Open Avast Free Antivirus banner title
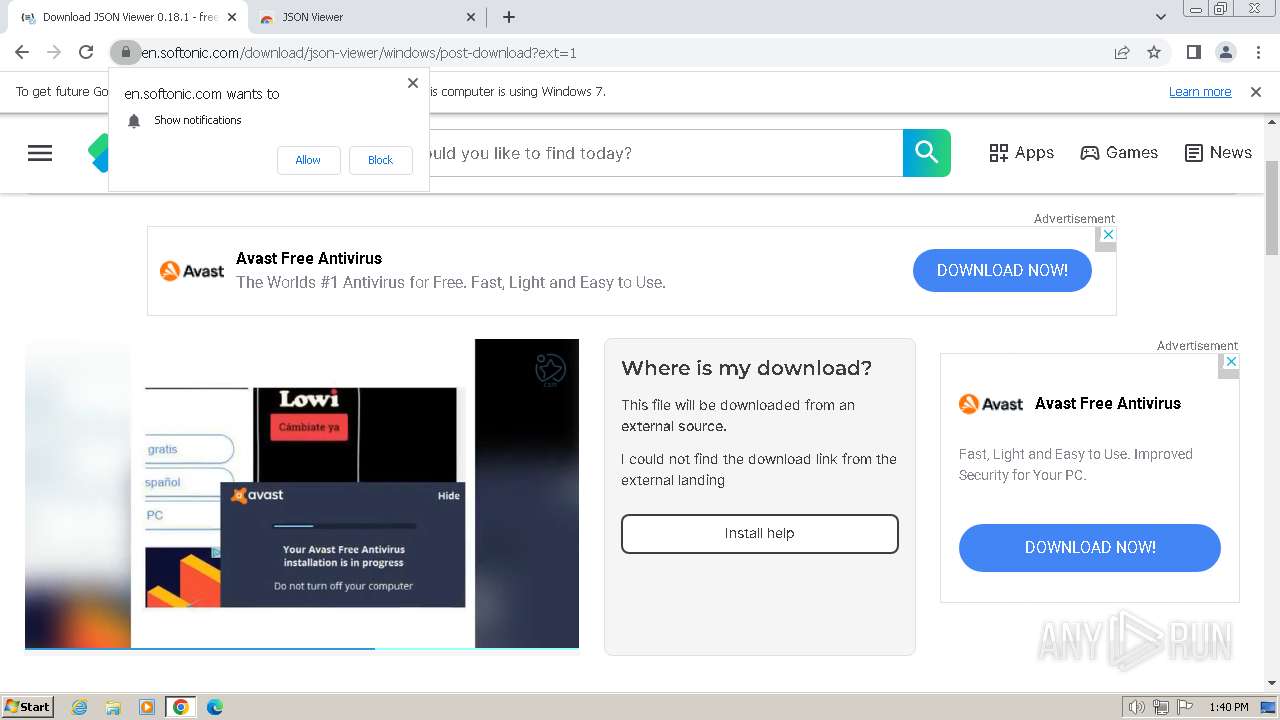Viewport: 1280px width, 720px height. 309,258
